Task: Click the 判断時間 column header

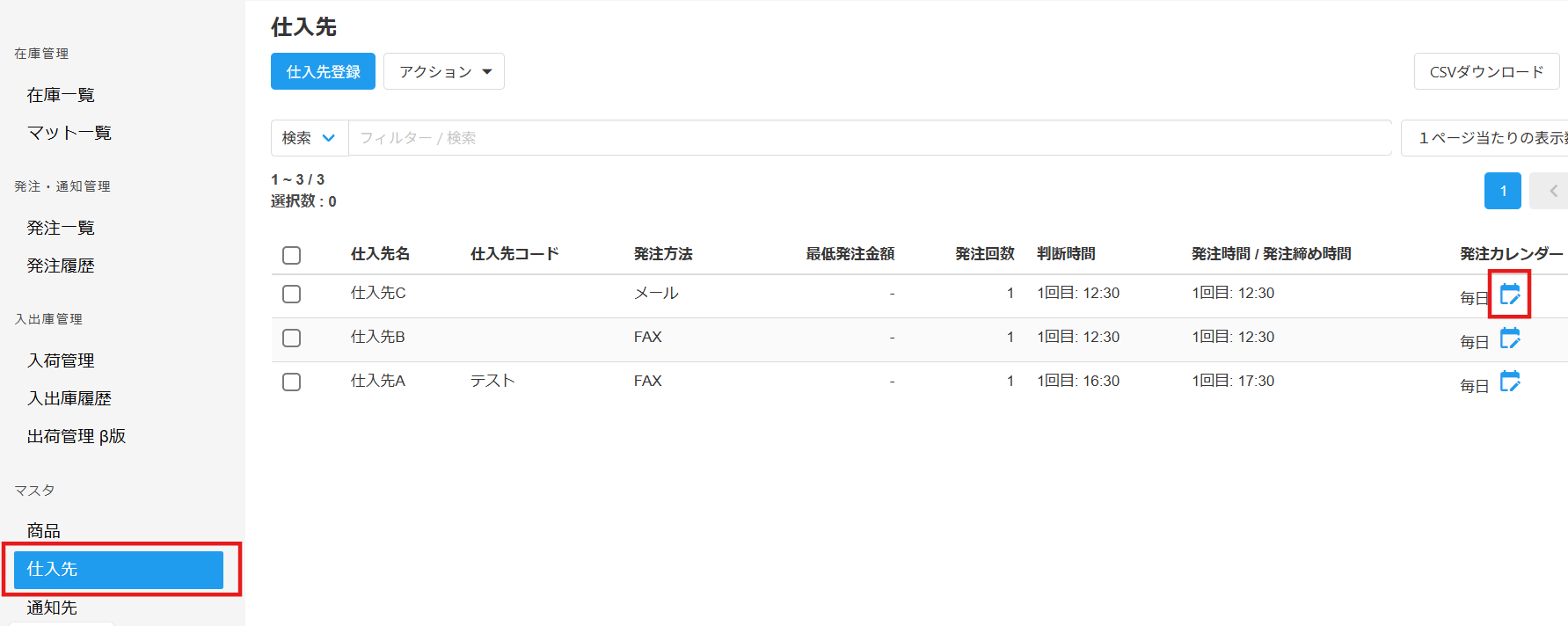Action: click(x=1066, y=254)
